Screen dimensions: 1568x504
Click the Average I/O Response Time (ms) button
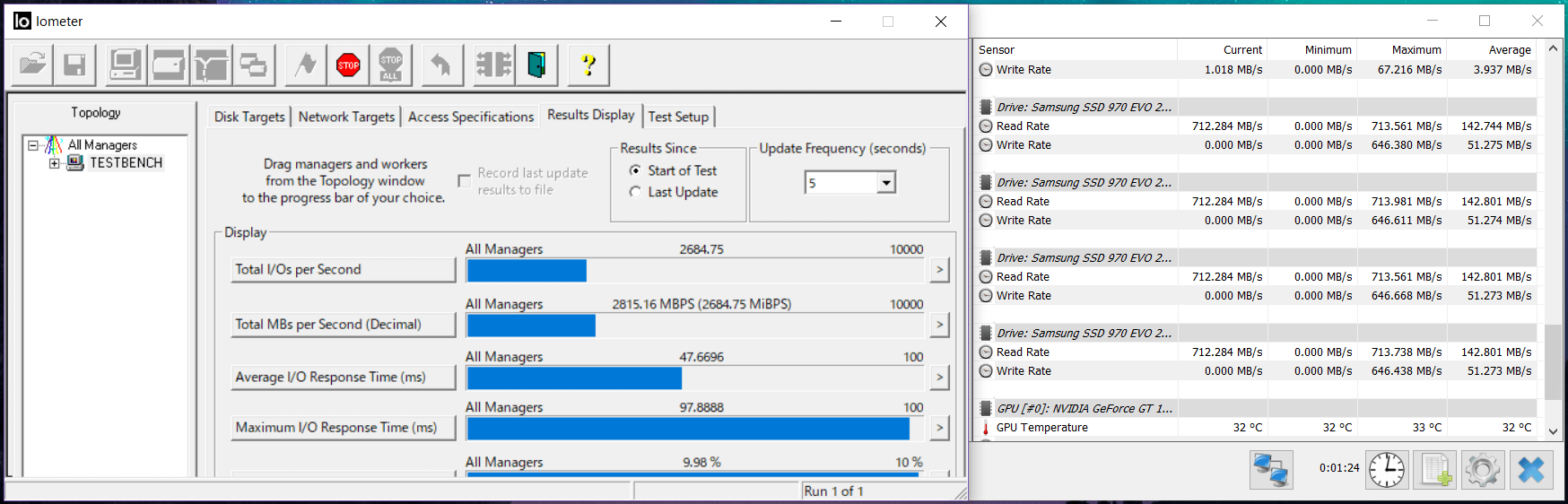point(344,378)
